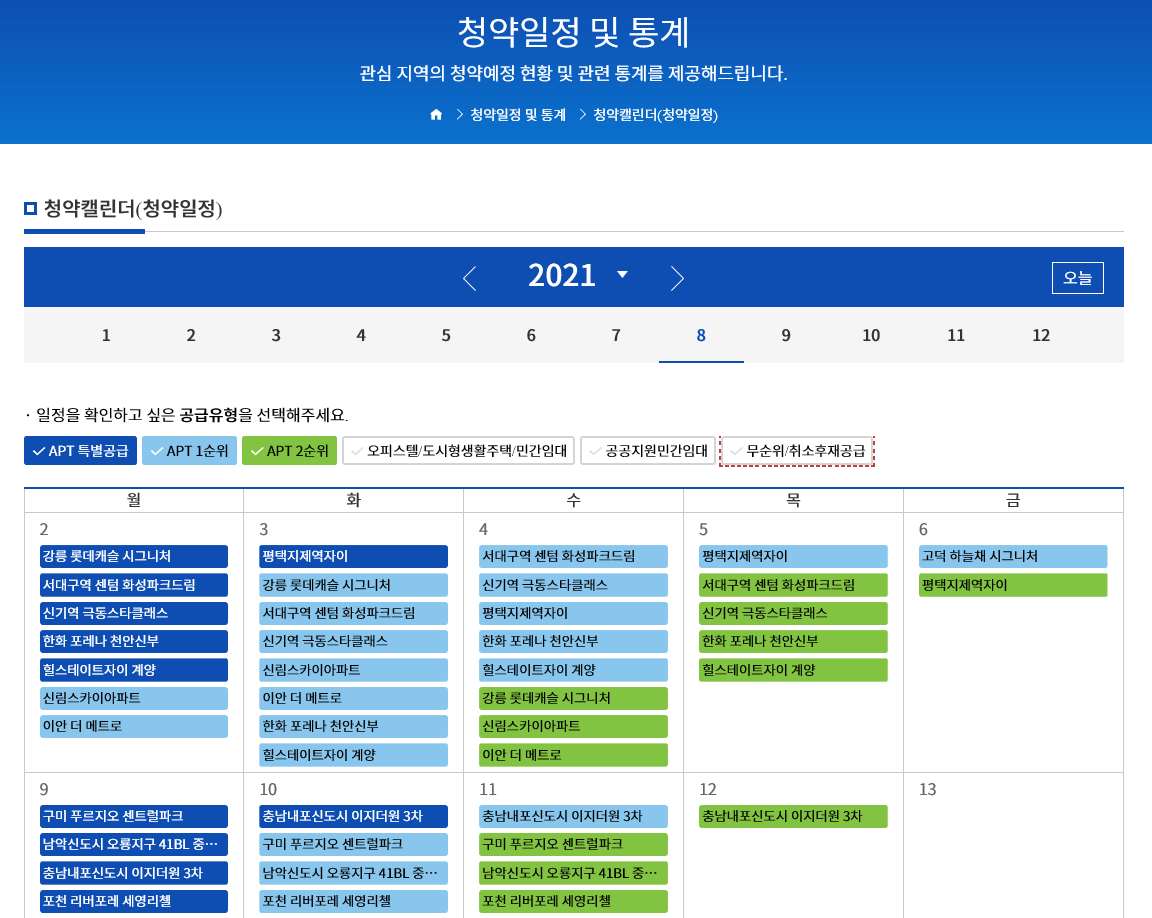
Task: Open 한화 포레나 천안신부 on the 5th
Action: pos(793,641)
